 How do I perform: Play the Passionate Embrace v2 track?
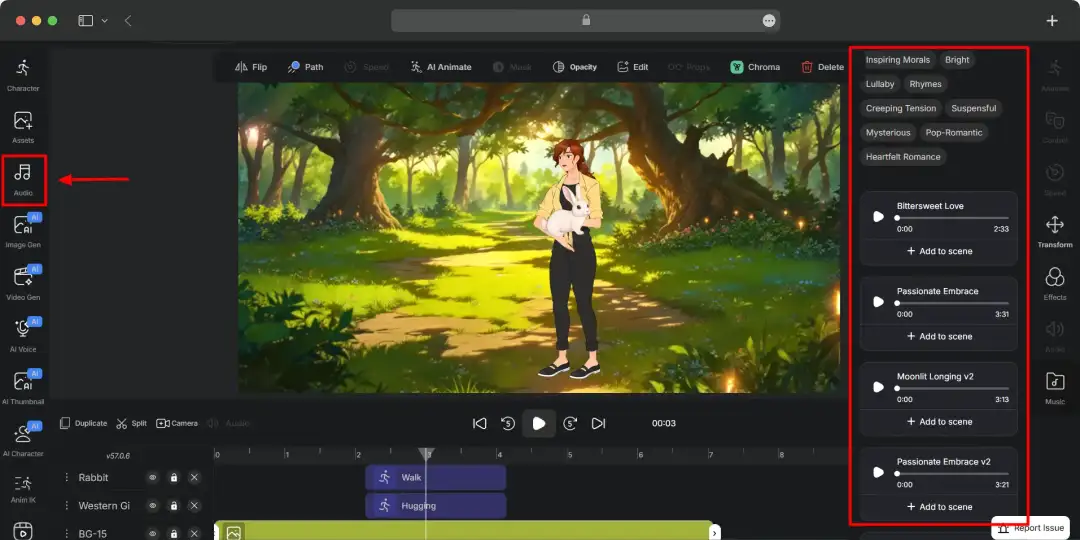[878, 472]
